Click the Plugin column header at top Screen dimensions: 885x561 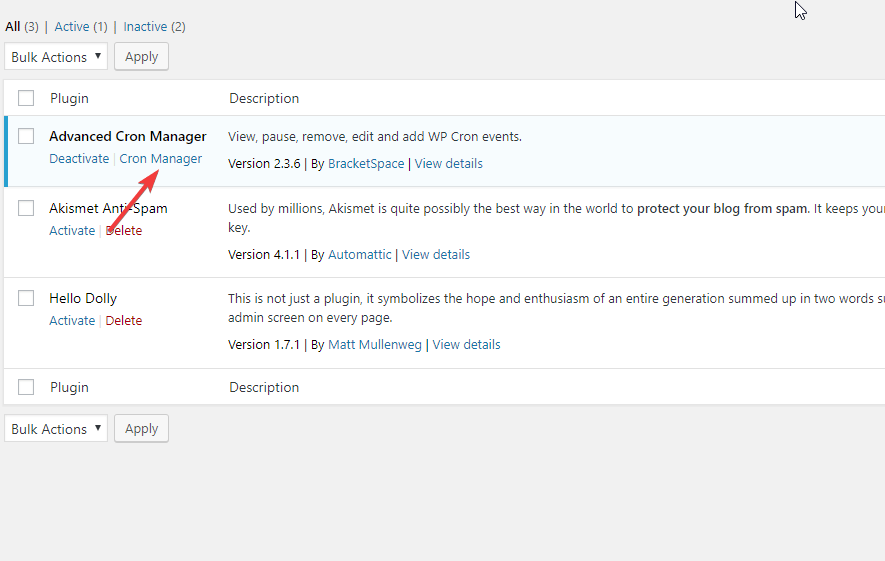[x=69, y=98]
